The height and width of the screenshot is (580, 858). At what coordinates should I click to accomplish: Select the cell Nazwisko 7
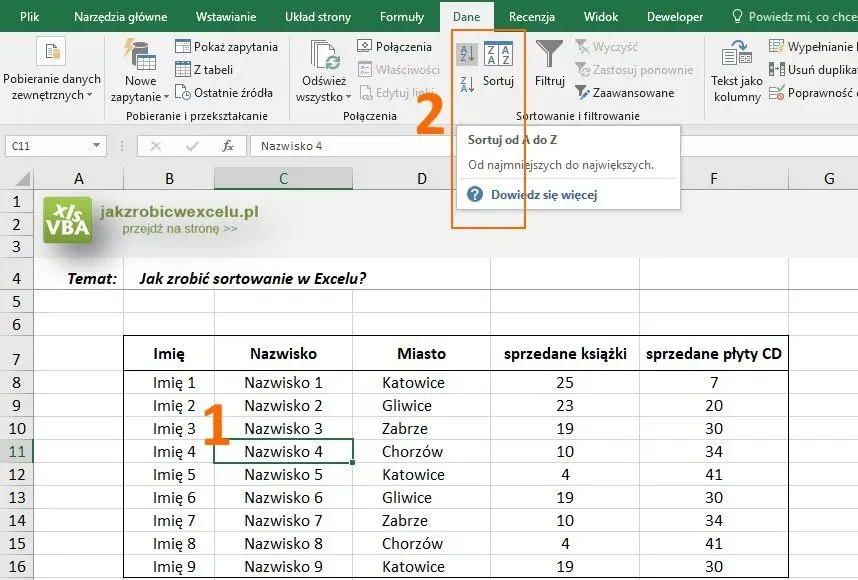click(x=283, y=520)
